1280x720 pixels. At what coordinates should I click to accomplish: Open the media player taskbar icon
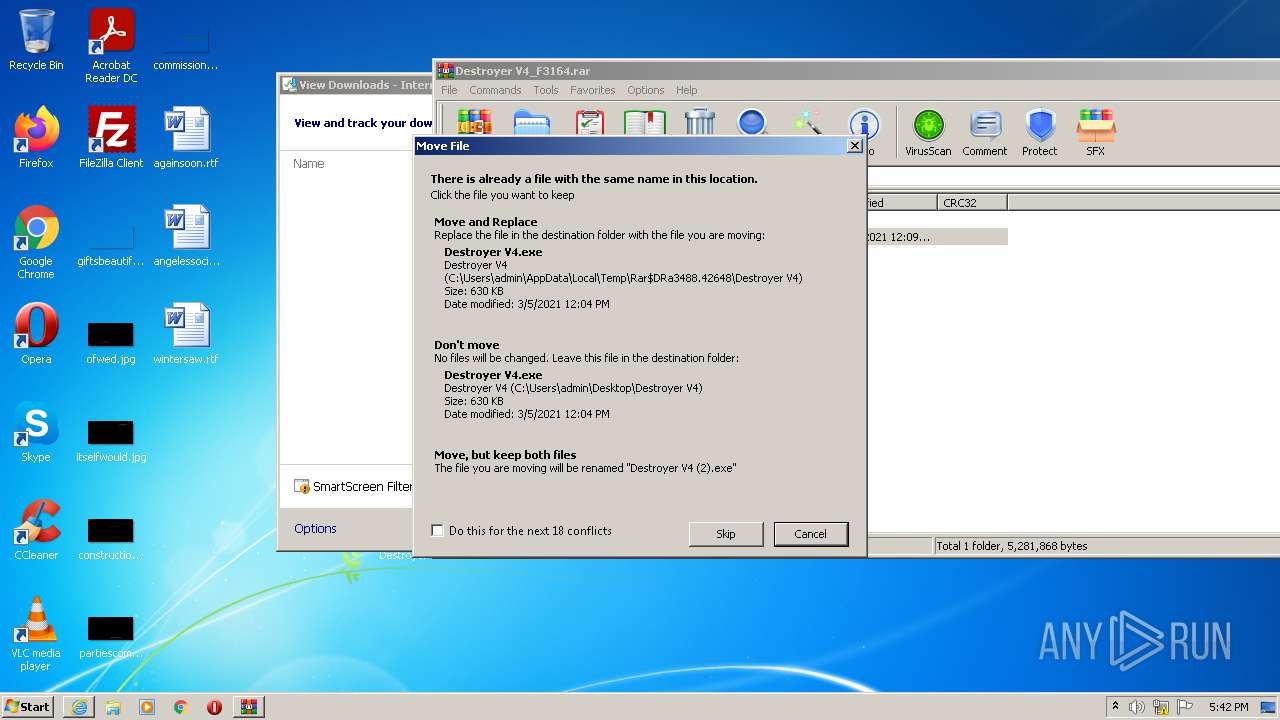[x=147, y=707]
